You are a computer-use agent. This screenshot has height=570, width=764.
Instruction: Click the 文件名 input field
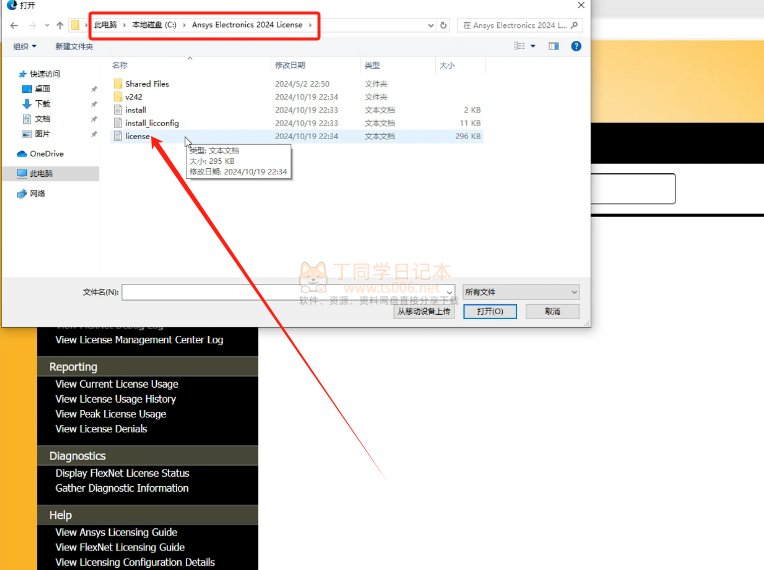click(x=288, y=292)
